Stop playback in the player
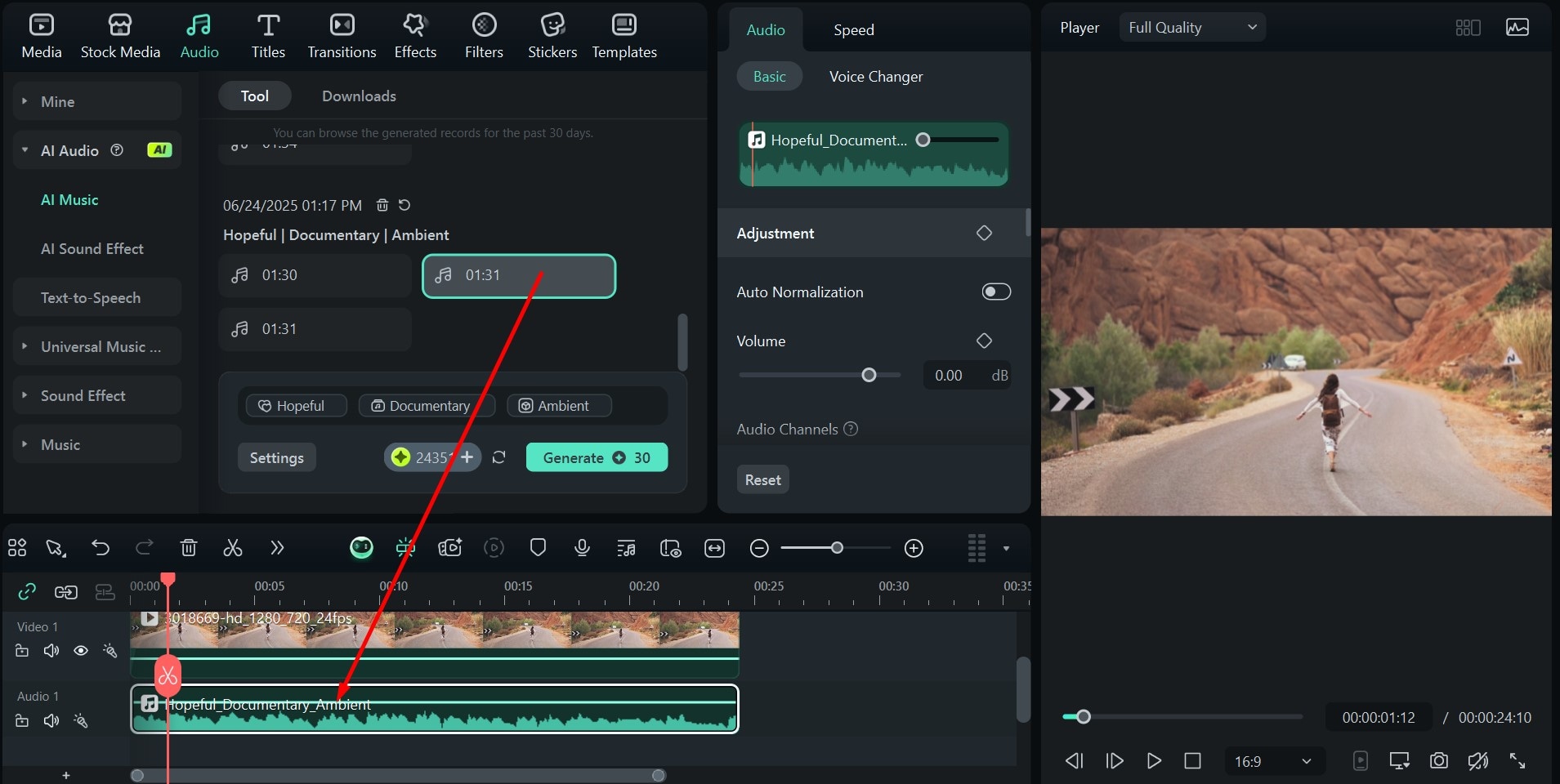1560x784 pixels. point(1192,761)
